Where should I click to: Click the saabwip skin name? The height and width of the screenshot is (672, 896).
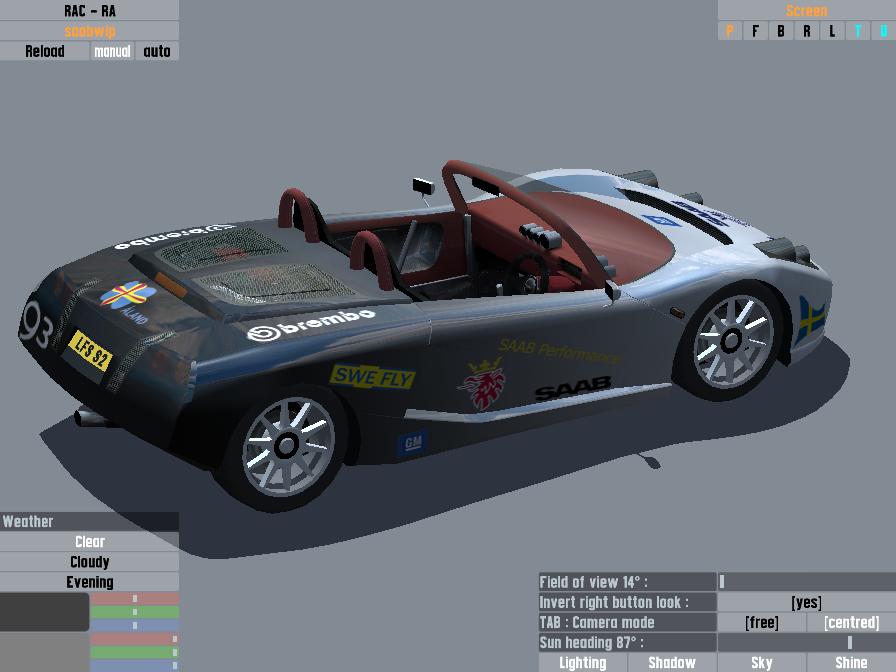click(x=89, y=31)
